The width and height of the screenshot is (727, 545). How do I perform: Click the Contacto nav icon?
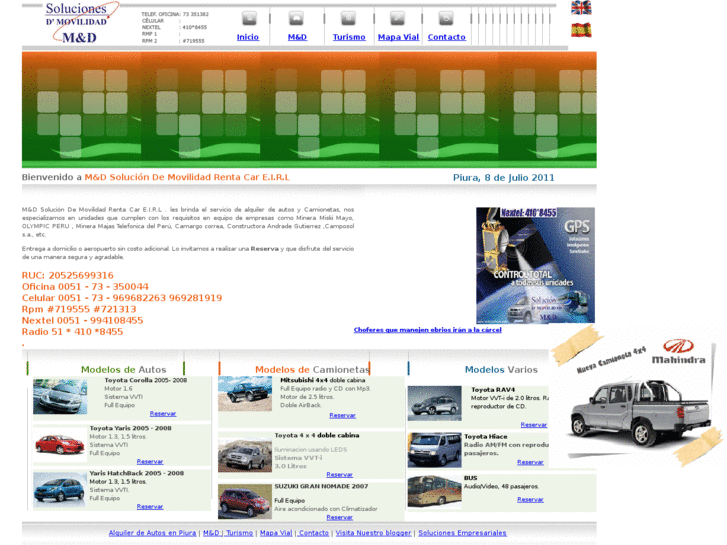pos(446,19)
